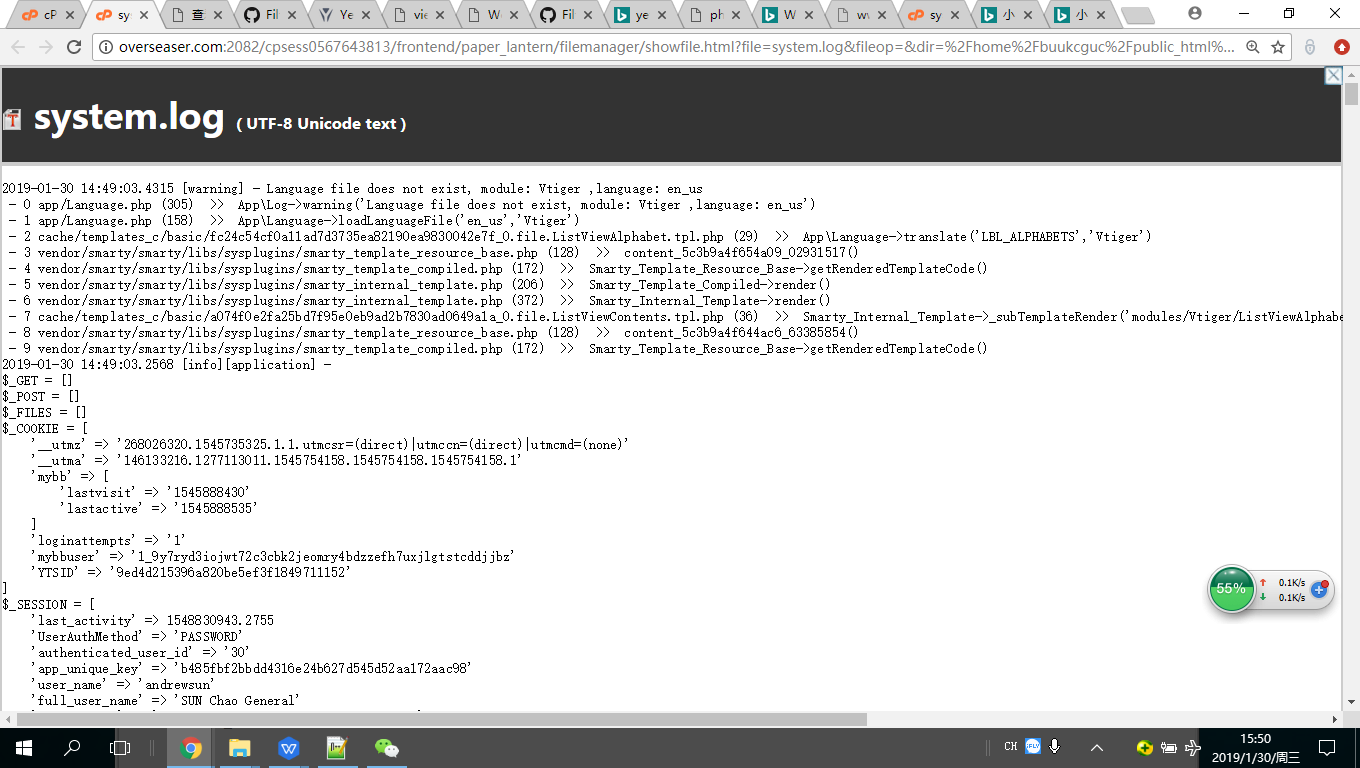Viewport: 1360px width, 768px height.
Task: Close the 'Ye' tab
Action: [x=366, y=15]
